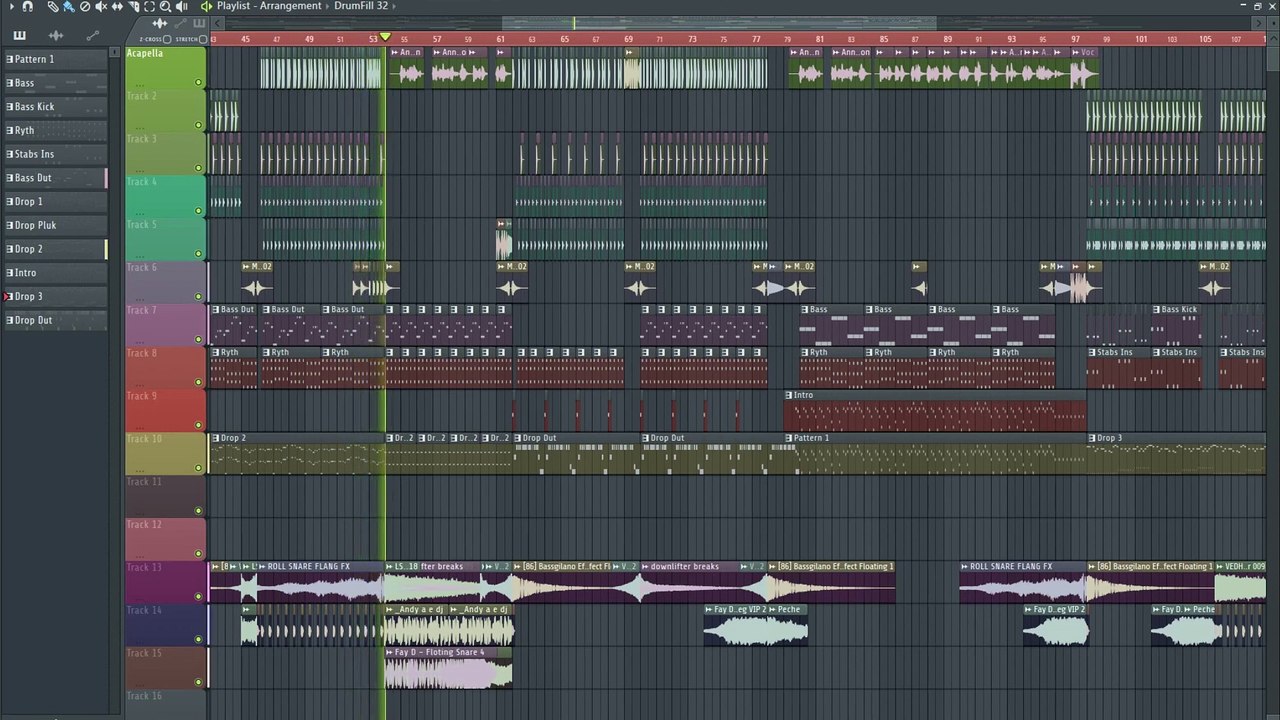Select the Playback speaker tool
This screenshot has width=1280, height=720.
pos(181,6)
